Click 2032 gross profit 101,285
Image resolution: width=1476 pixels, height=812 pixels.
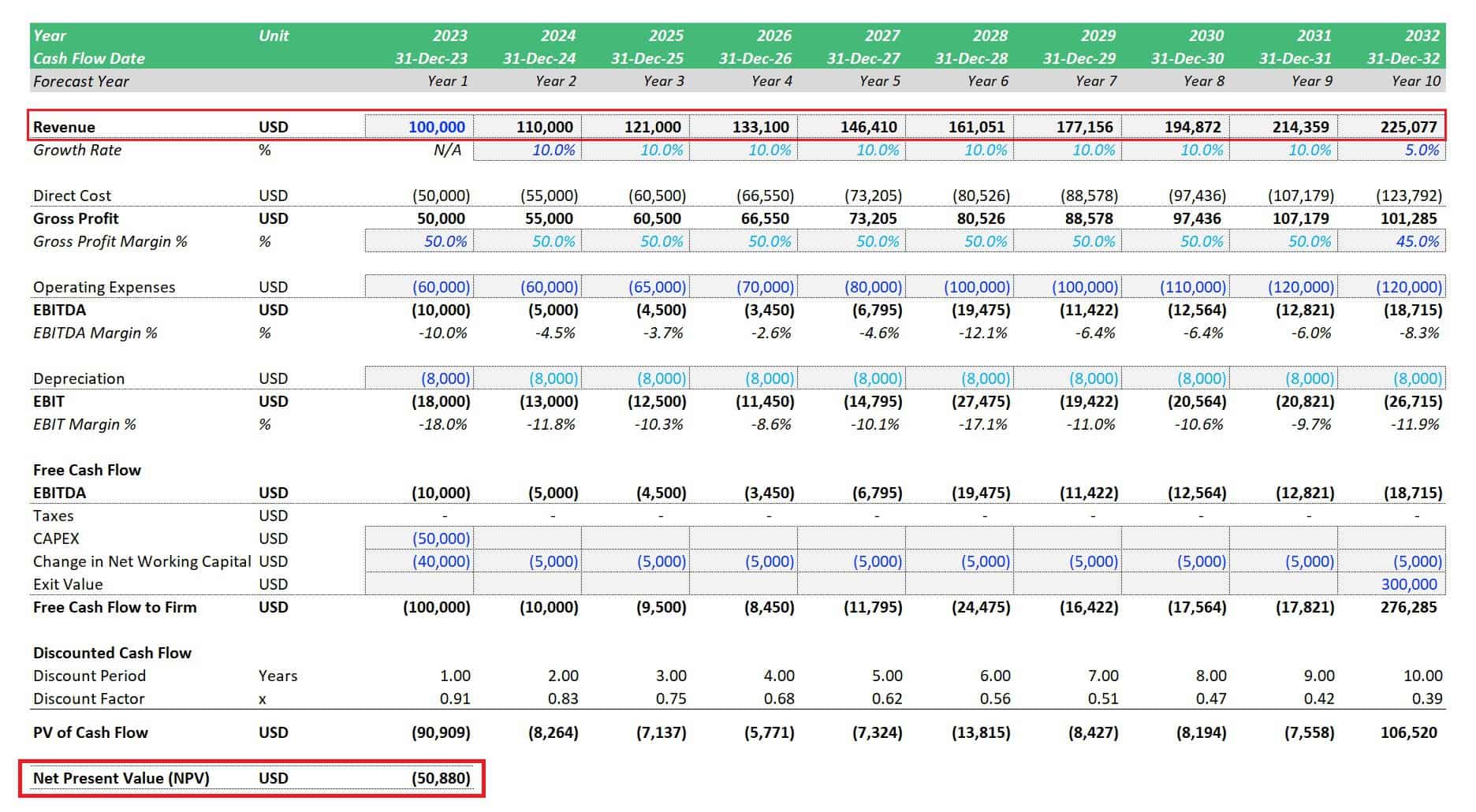point(1409,218)
